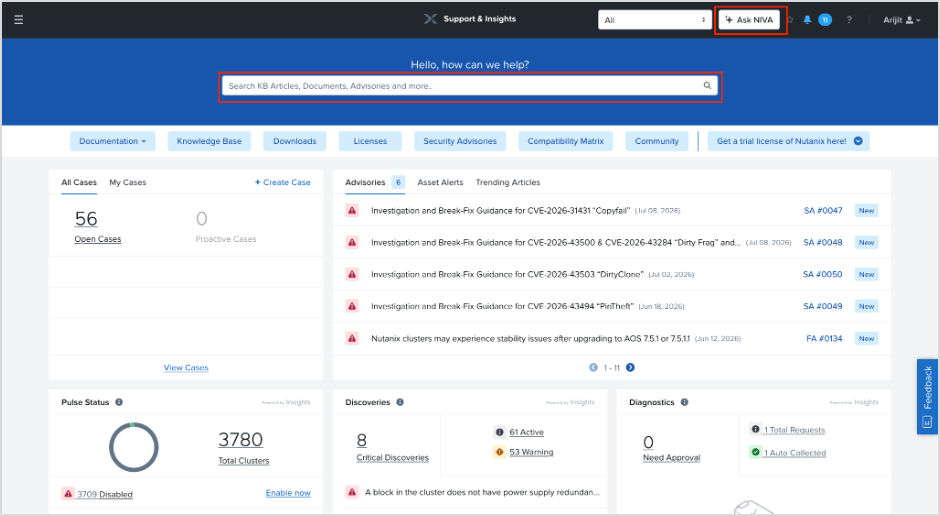Click alert icon for DirtyClone advisory
940x516 pixels.
(352, 274)
